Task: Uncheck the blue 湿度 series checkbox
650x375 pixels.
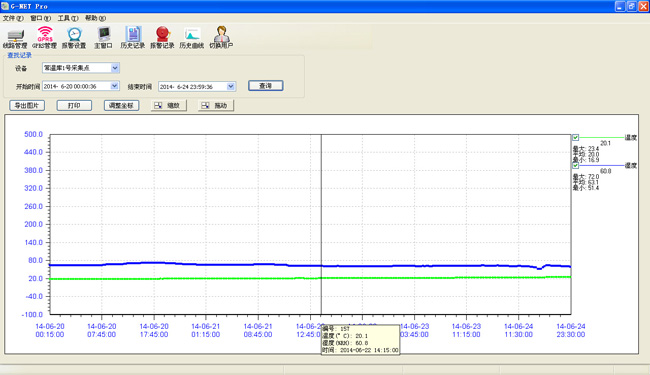Action: [575, 165]
